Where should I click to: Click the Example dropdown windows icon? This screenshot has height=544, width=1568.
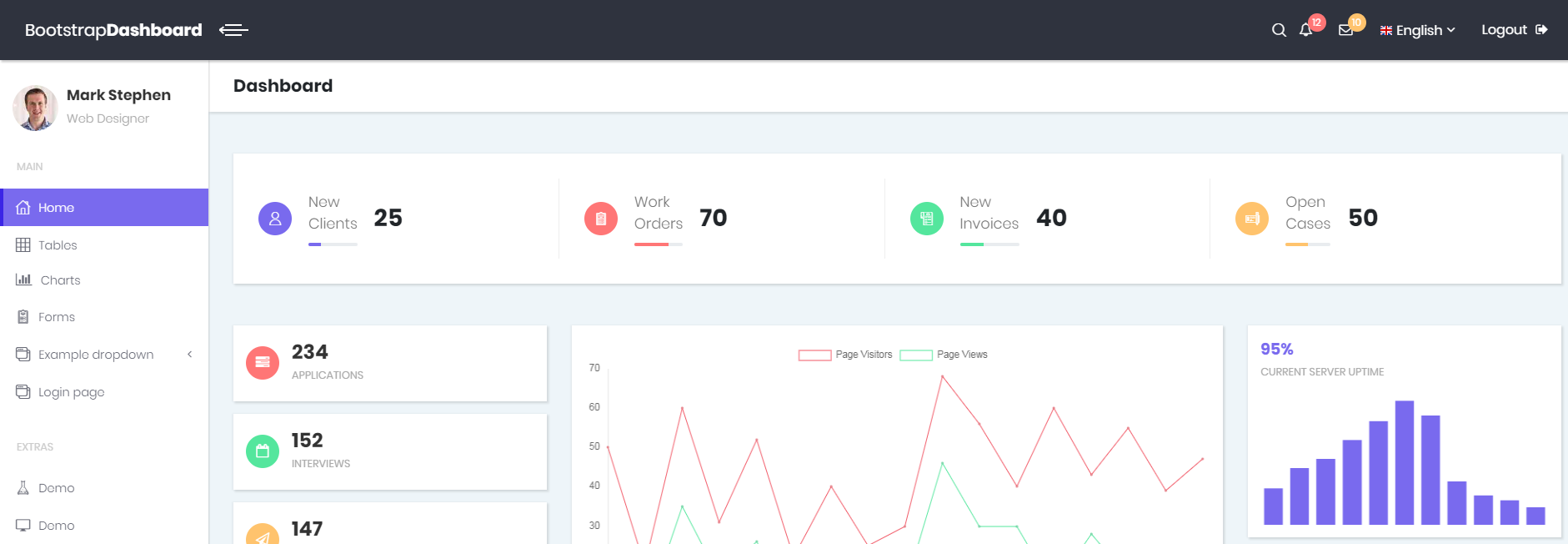click(x=23, y=354)
